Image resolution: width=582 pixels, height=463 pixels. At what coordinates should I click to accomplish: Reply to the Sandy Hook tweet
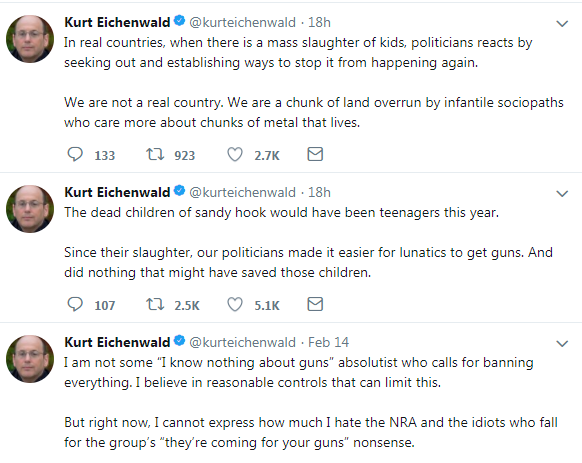coord(75,304)
